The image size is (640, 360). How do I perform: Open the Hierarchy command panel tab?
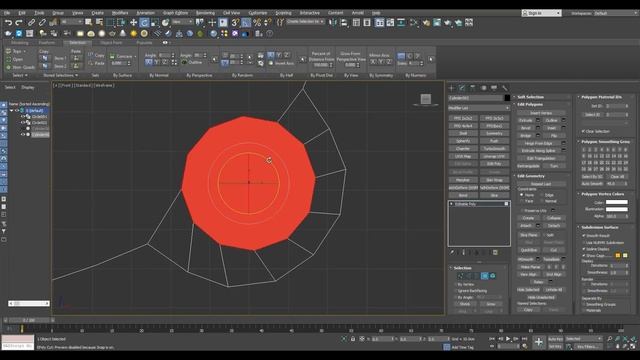pos(473,88)
